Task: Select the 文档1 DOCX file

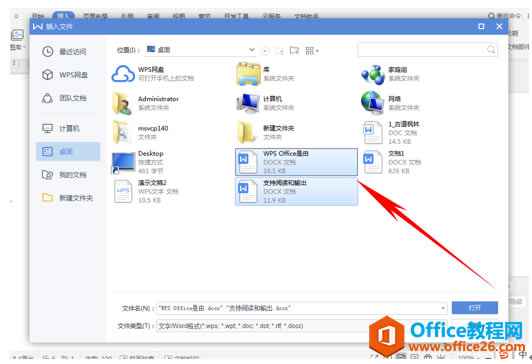Action: click(x=392, y=162)
